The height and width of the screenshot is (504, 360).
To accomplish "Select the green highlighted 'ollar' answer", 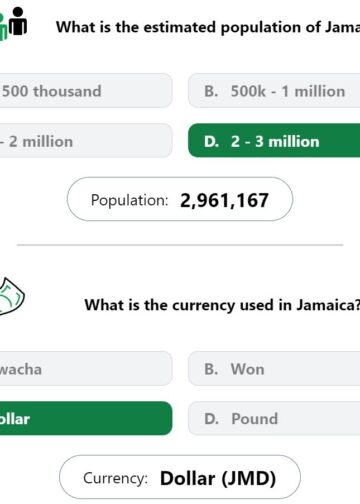I will [x=86, y=418].
